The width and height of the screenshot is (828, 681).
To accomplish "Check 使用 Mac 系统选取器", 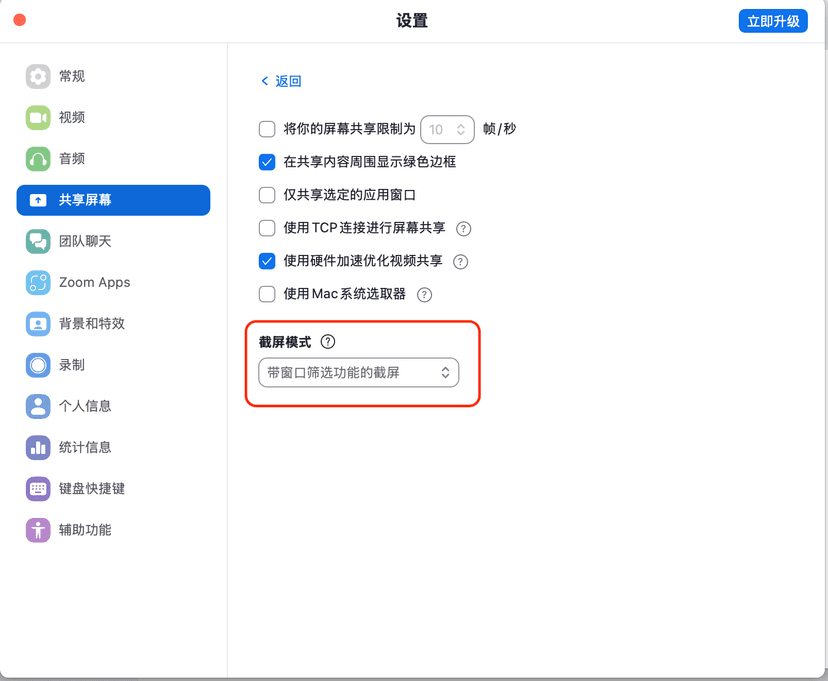I will 267,294.
